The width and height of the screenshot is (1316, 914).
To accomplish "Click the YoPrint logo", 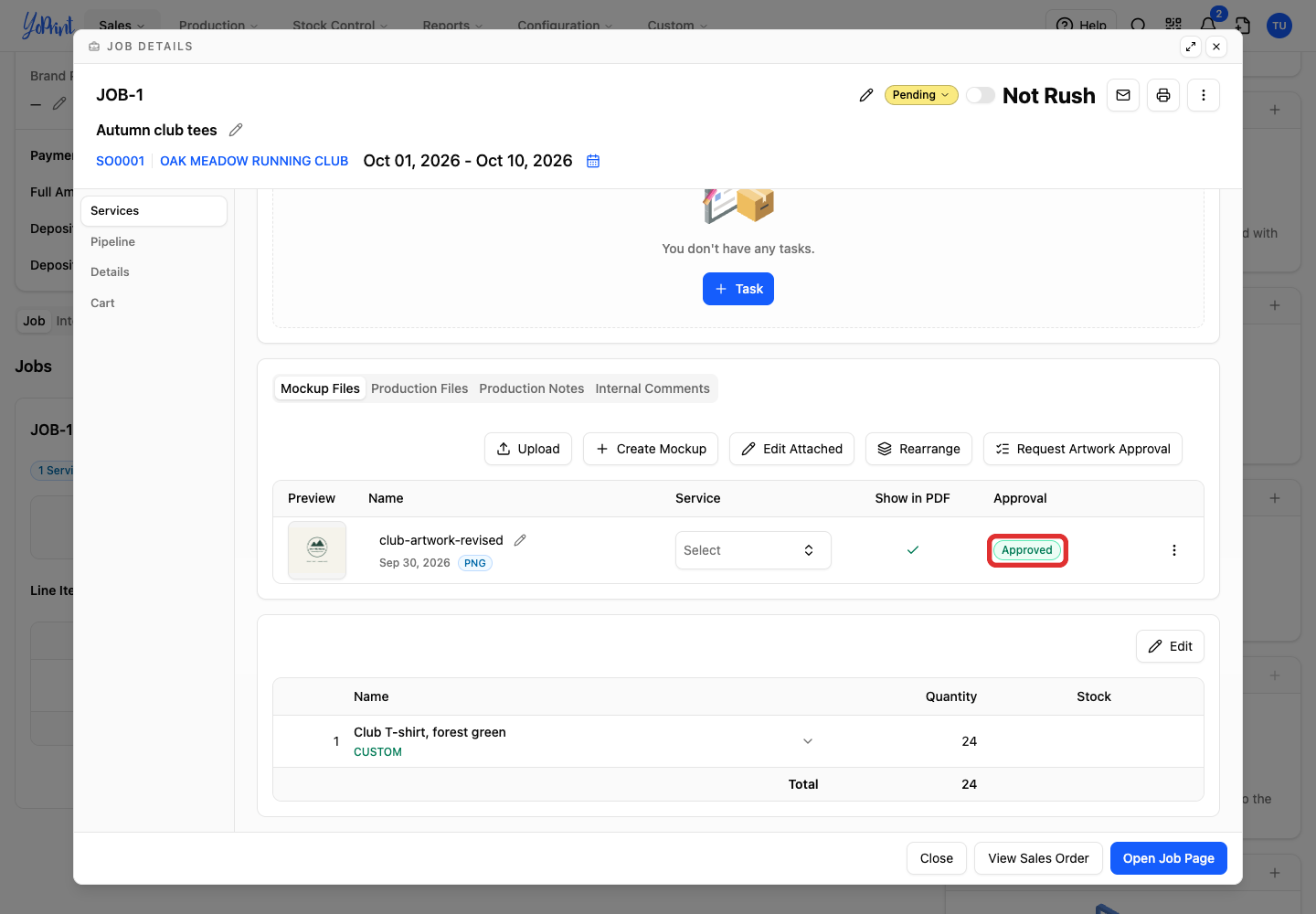I will tap(48, 25).
